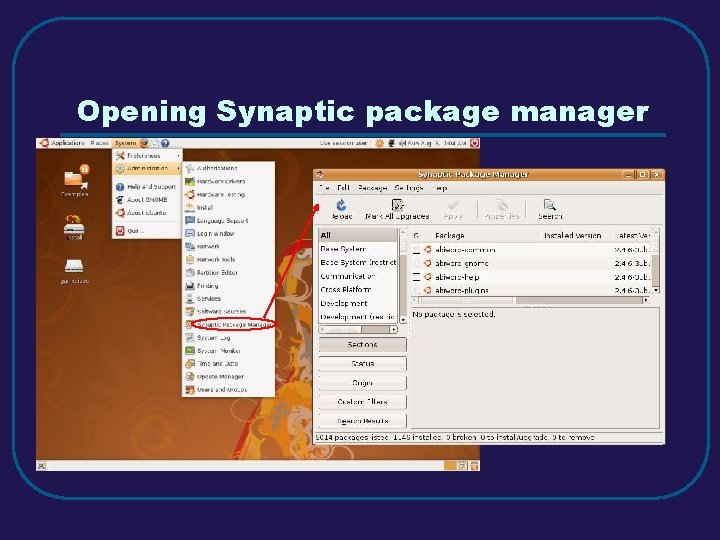Click the trash icon in the bottom panel
The image size is (720, 540).
[474, 466]
